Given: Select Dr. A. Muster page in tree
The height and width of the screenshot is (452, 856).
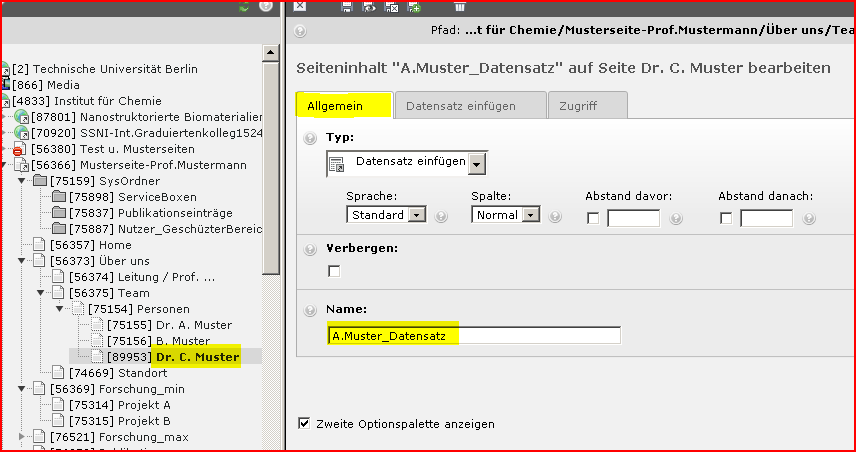Looking at the screenshot, I should (168, 325).
